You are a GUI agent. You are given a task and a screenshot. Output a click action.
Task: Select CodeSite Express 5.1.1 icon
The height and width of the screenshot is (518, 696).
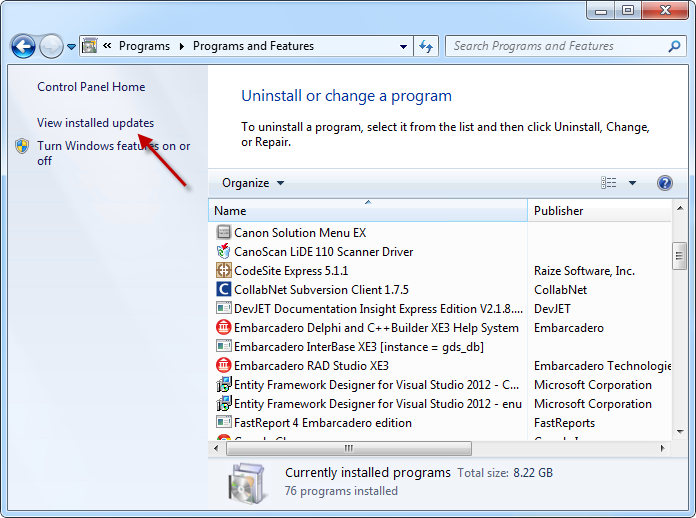point(224,270)
